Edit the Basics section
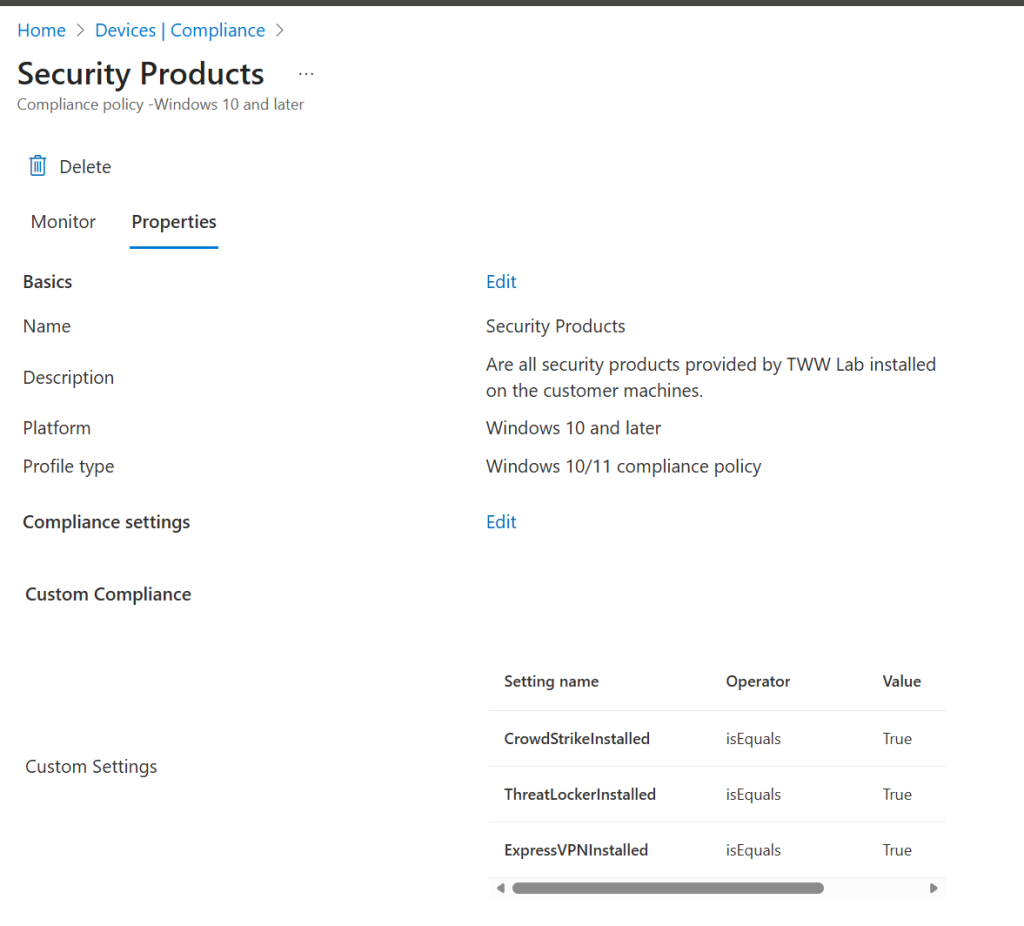This screenshot has width=1024, height=926. [501, 282]
